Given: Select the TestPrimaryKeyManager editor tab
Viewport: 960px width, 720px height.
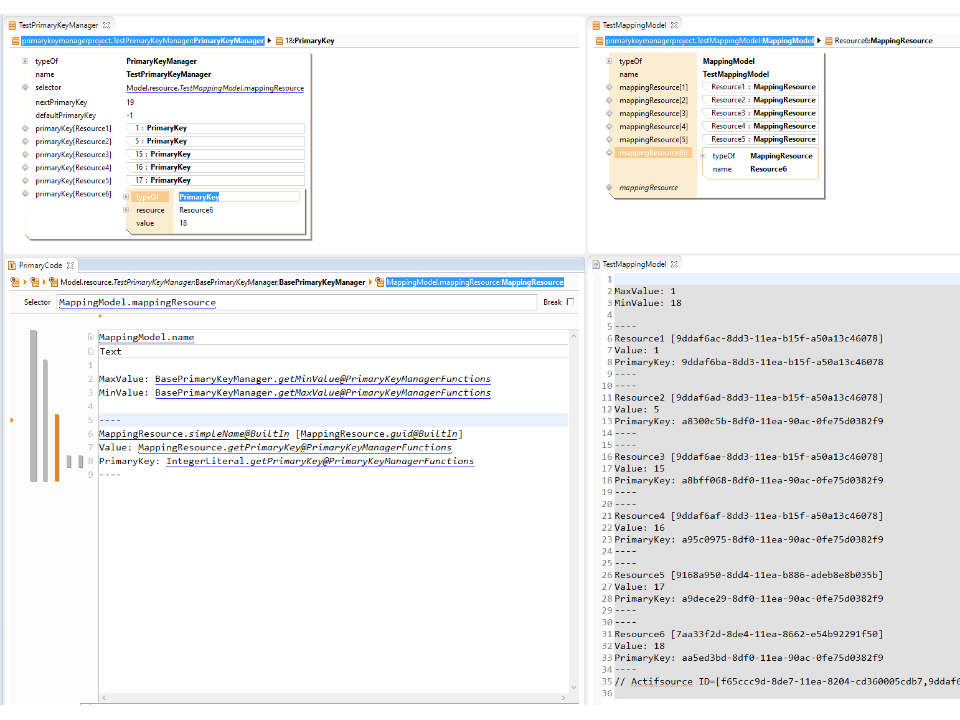Looking at the screenshot, I should click(60, 24).
